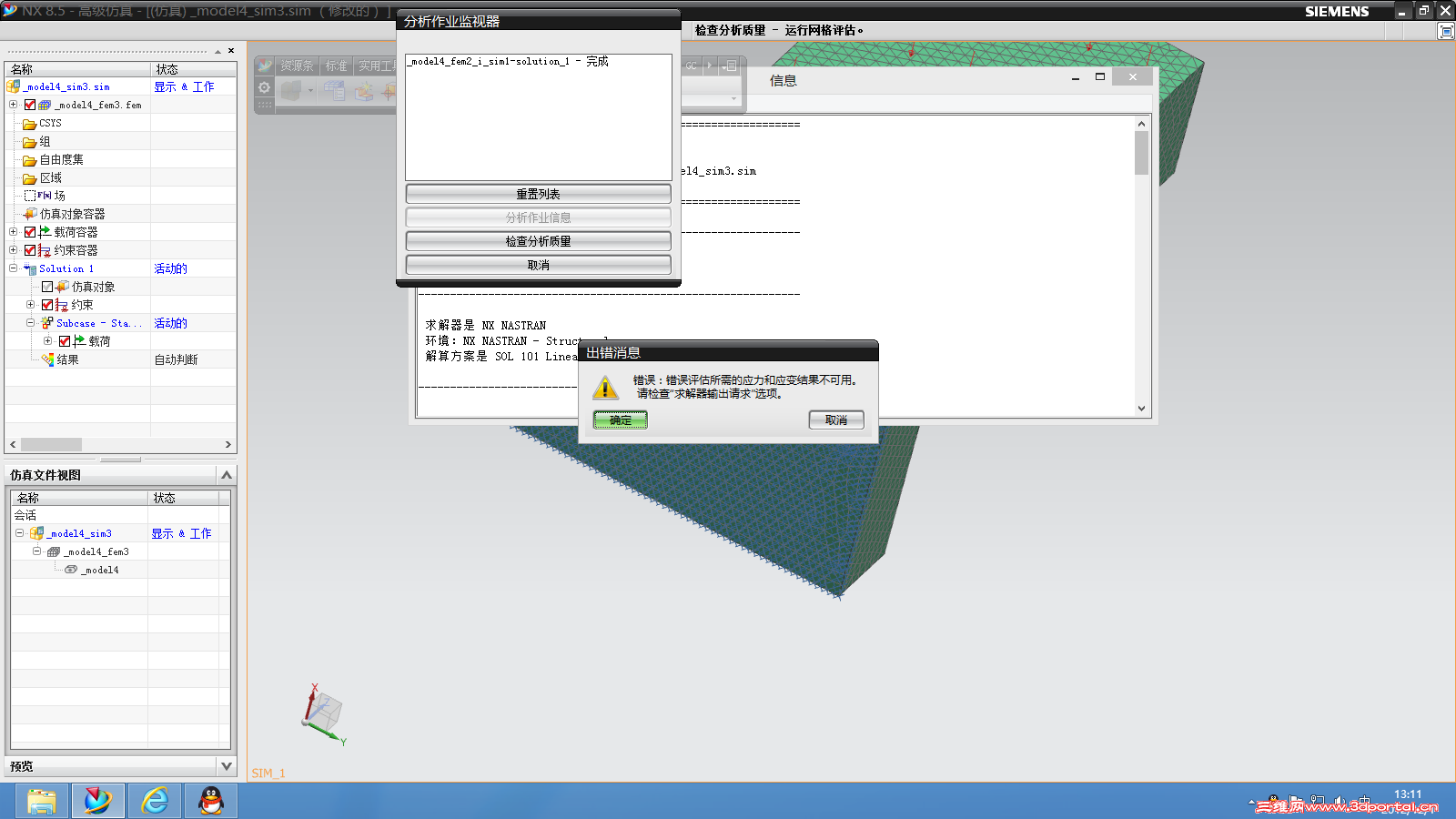Screen dimensions: 1456x819
Task: Click the 重置列表 button
Action: click(539, 194)
